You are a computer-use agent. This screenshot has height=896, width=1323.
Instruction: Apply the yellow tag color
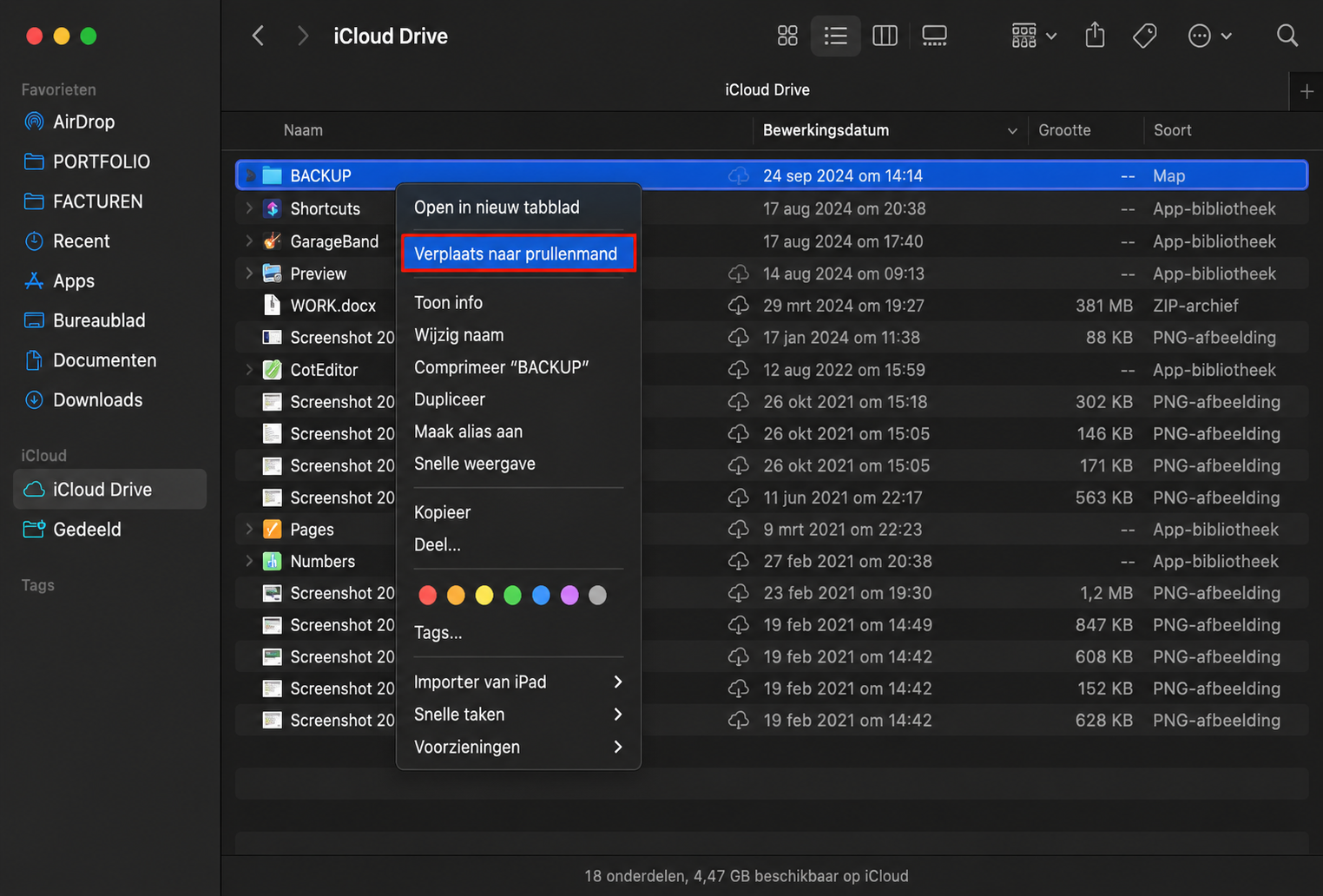[x=484, y=595]
